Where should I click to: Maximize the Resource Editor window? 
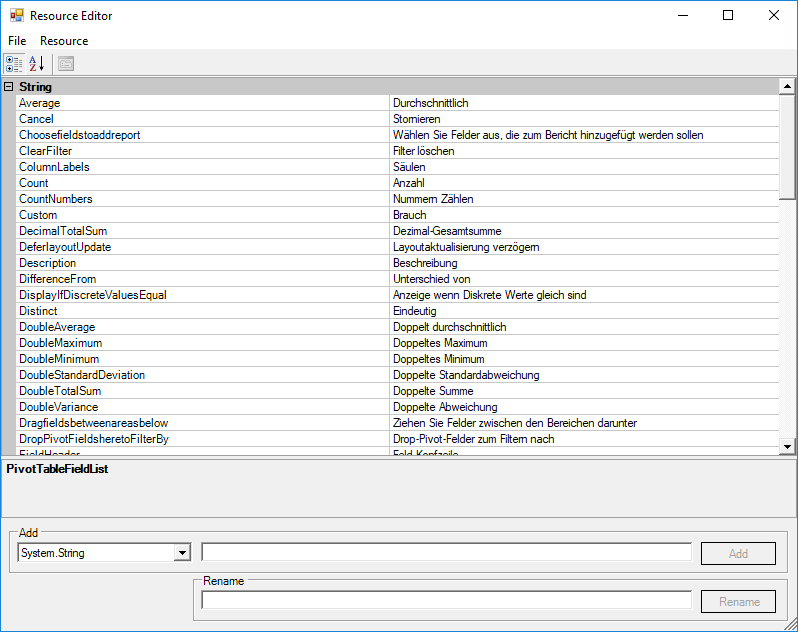click(x=728, y=15)
